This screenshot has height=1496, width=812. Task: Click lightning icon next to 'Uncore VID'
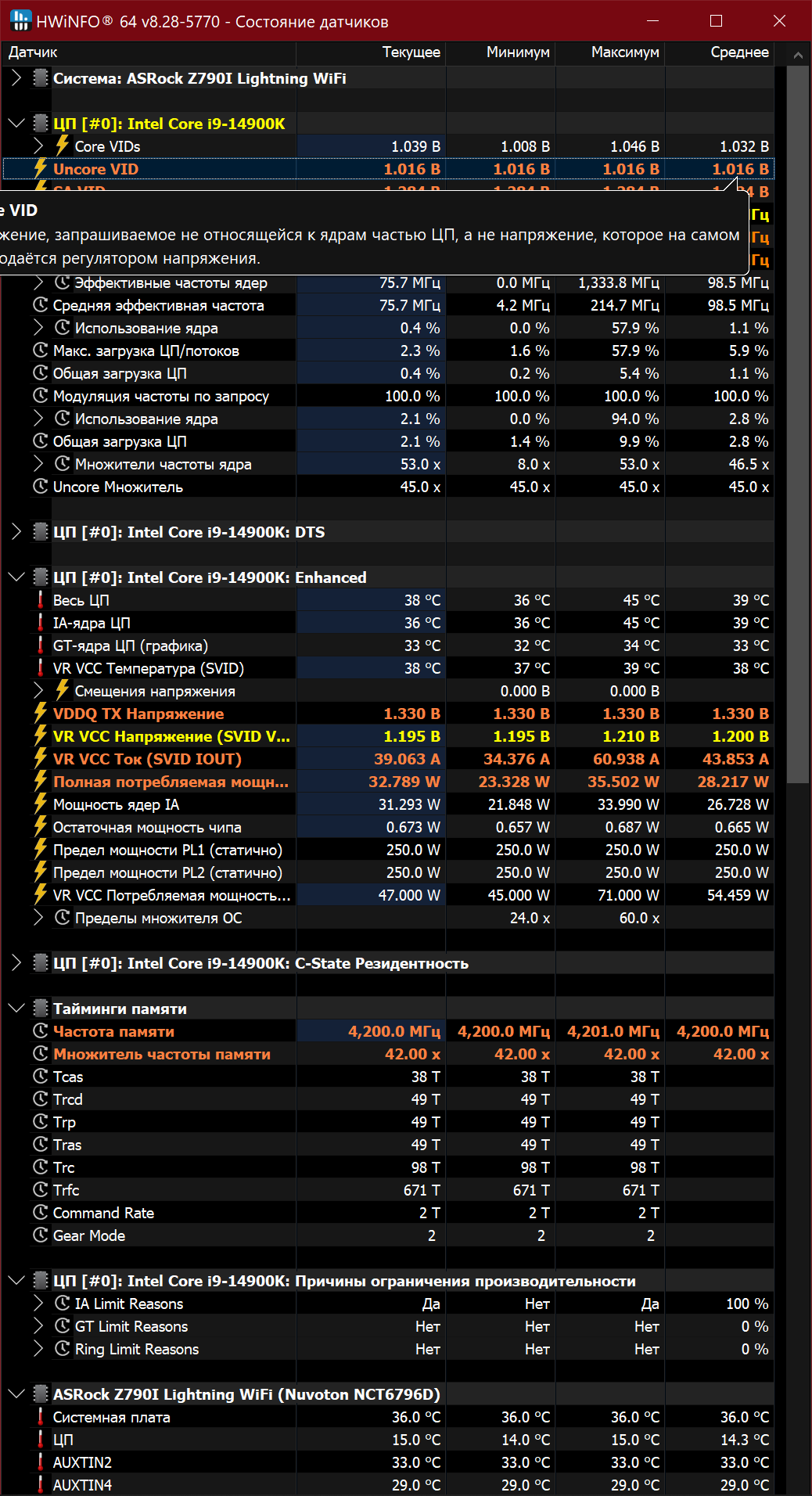(41, 169)
